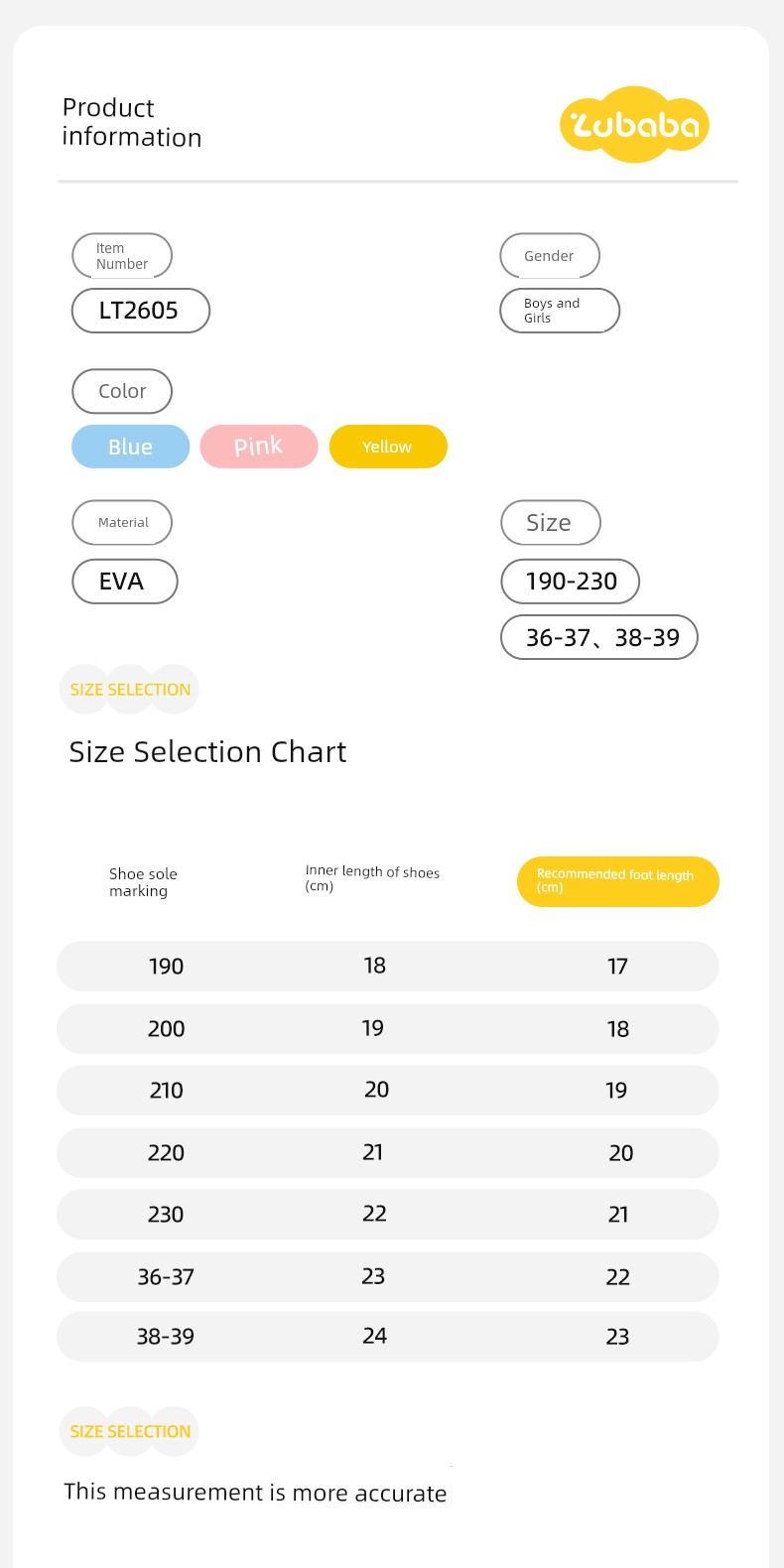This screenshot has width=784, height=1568.
Task: Select the Blue color swatch
Action: [x=130, y=447]
